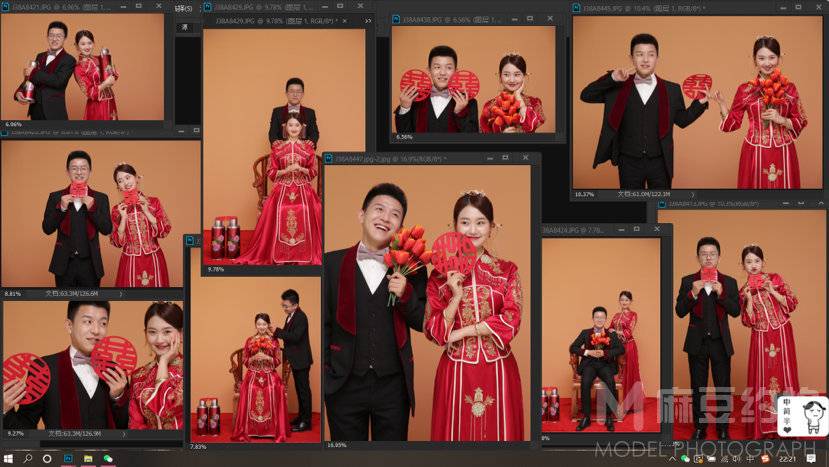Minimize the J38A8447.jpg-2.jpg document window

pyautogui.click(x=490, y=158)
